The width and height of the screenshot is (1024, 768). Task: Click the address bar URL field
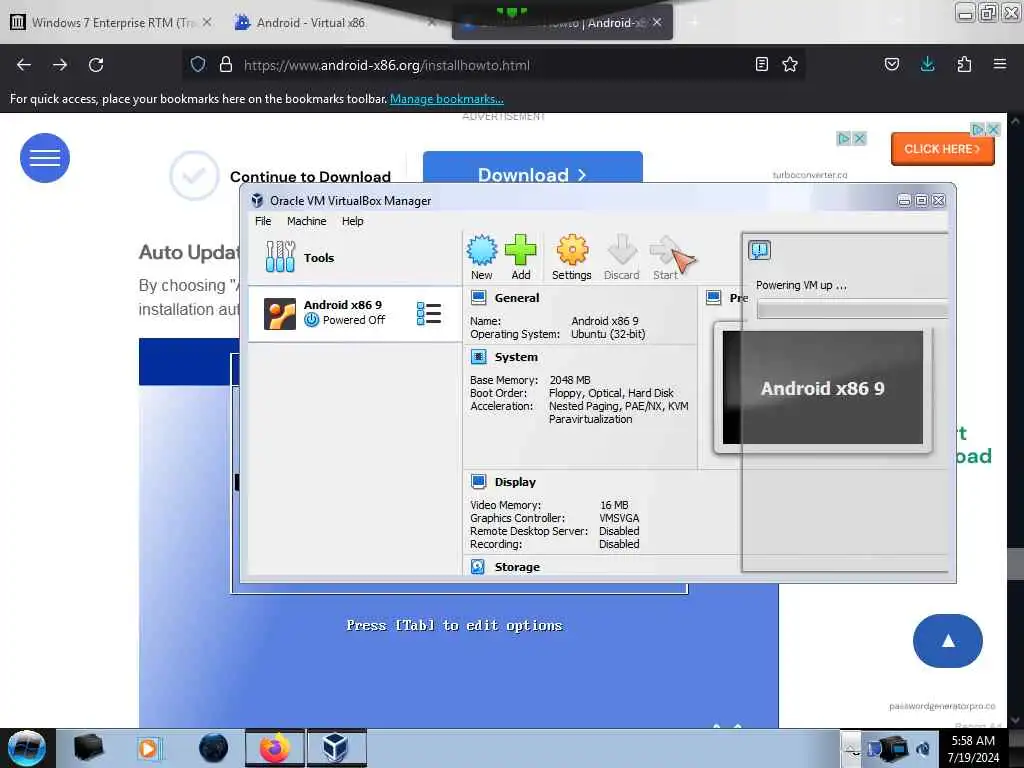pos(493,65)
